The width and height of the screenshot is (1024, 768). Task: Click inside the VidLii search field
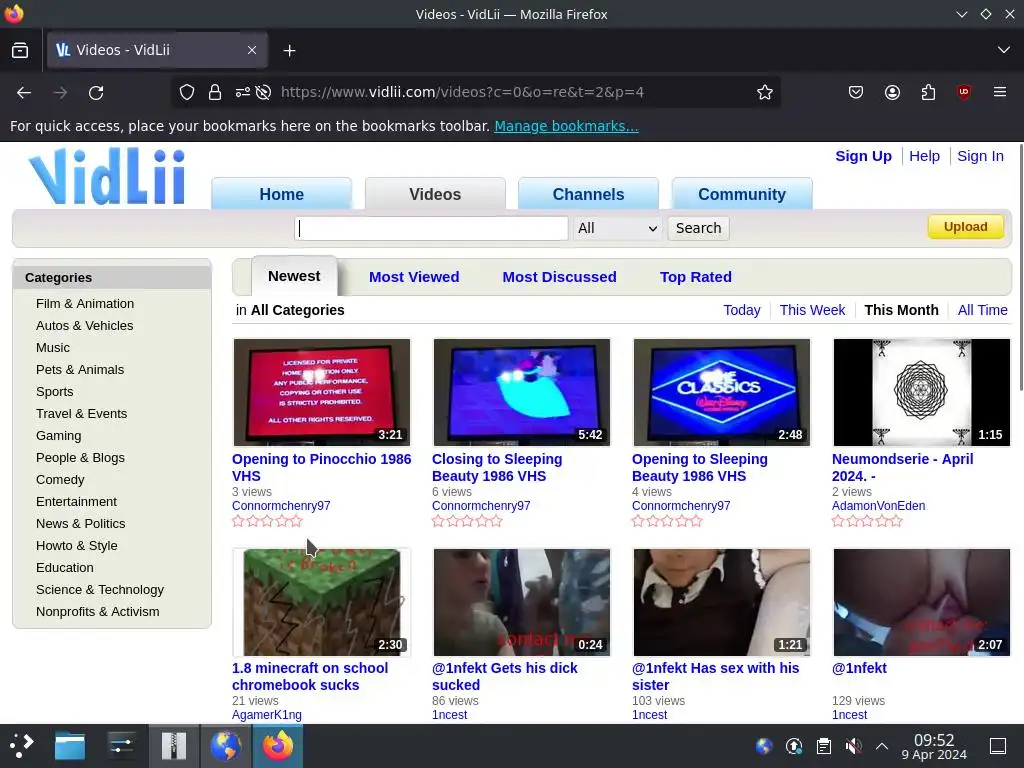coord(431,228)
